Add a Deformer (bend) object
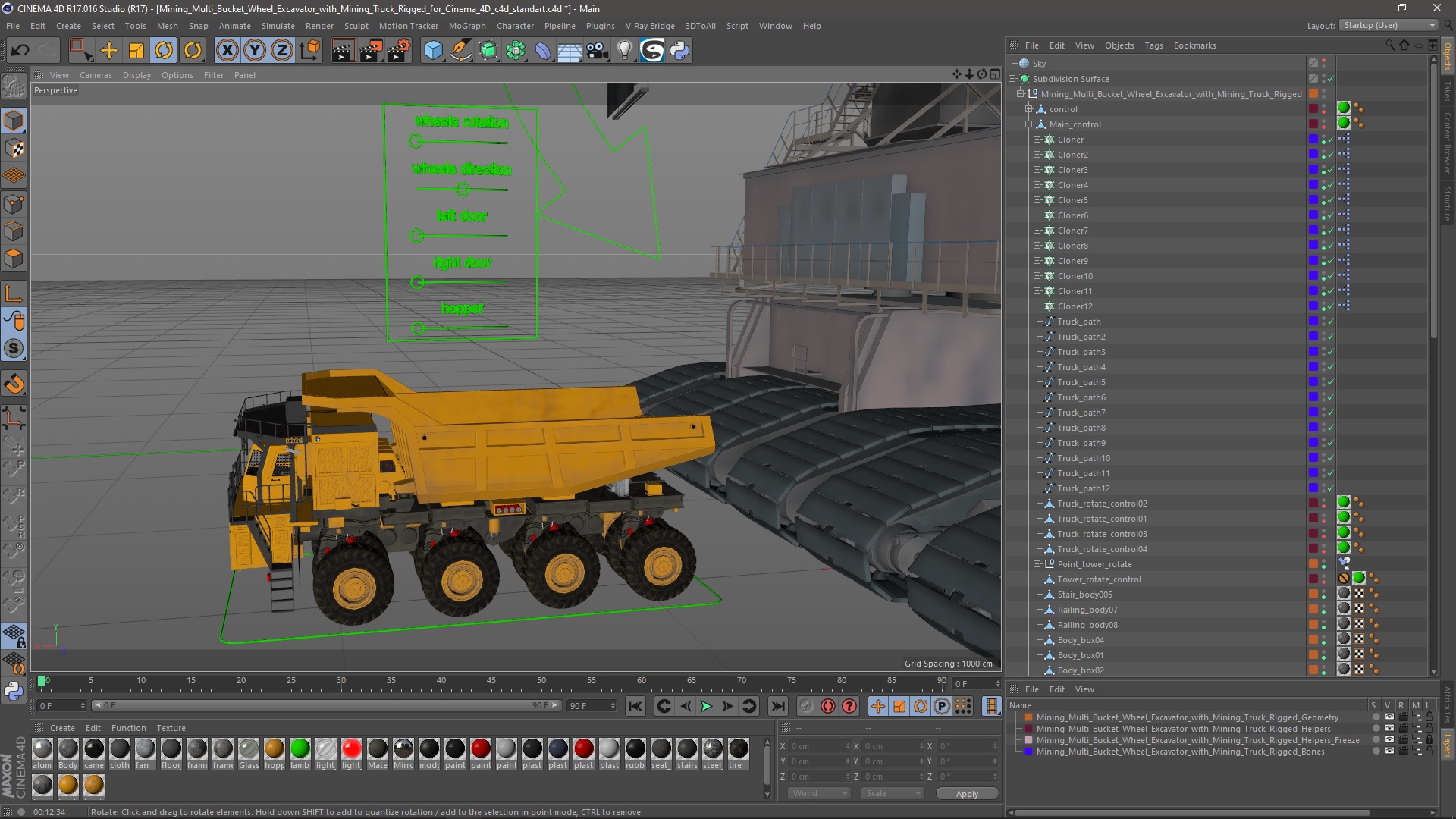Viewport: 1456px width, 819px height. coord(543,51)
